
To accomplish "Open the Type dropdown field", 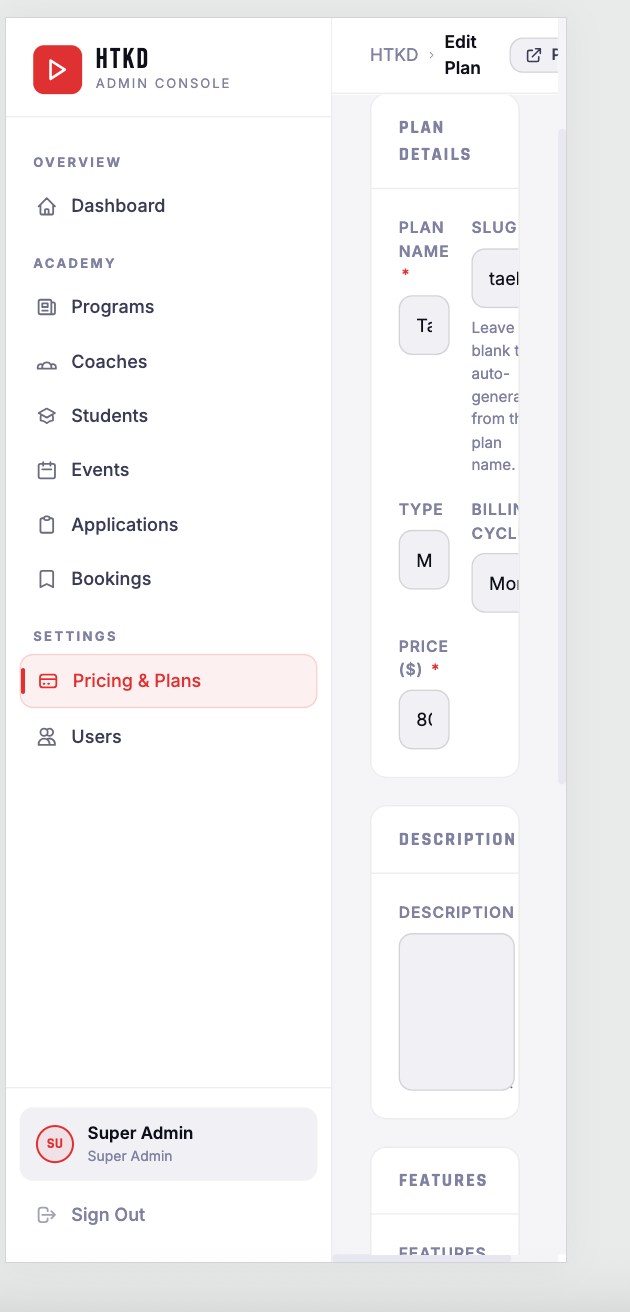I will [x=424, y=560].
